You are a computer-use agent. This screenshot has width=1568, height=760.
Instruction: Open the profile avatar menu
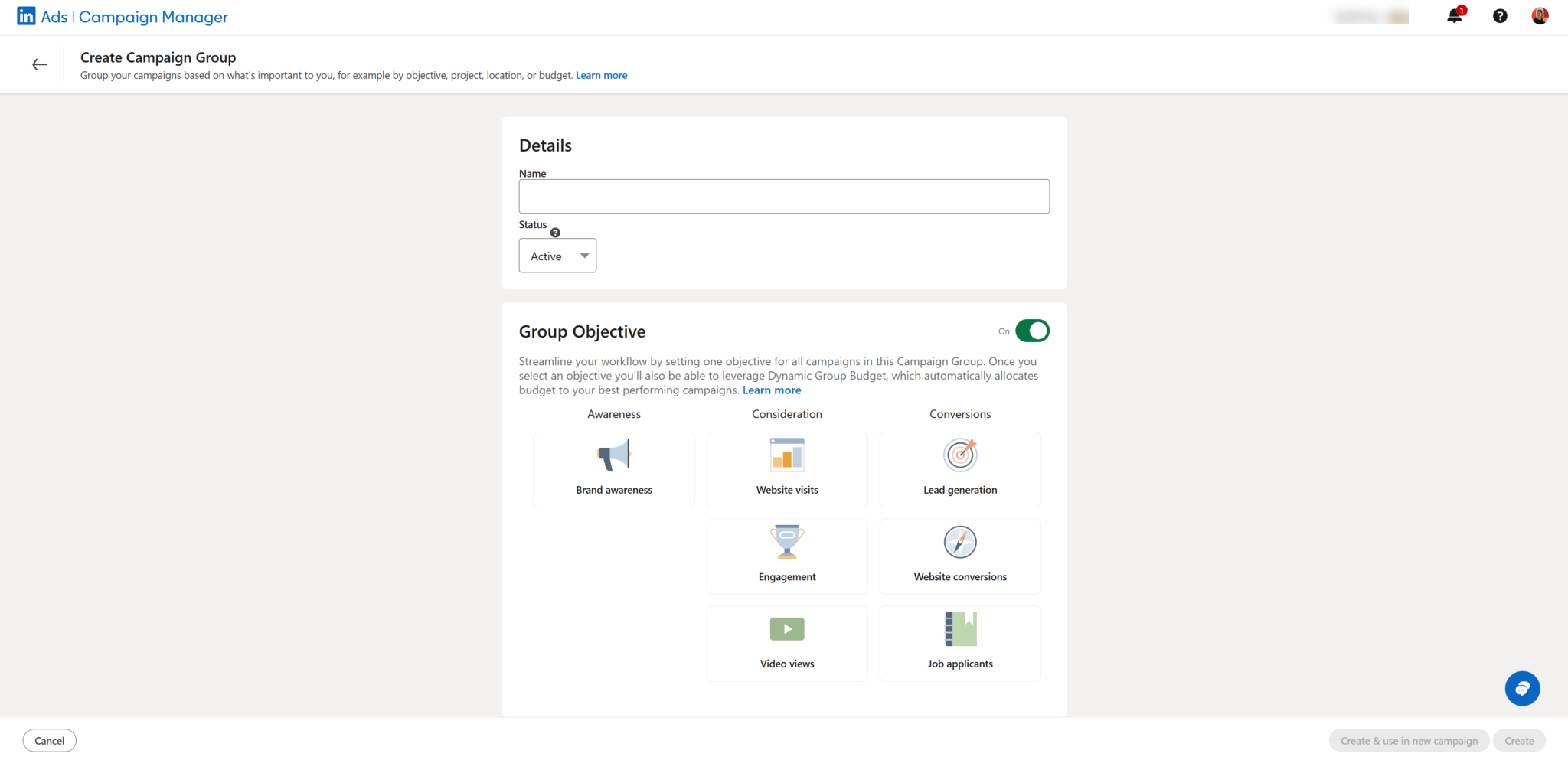[1540, 16]
